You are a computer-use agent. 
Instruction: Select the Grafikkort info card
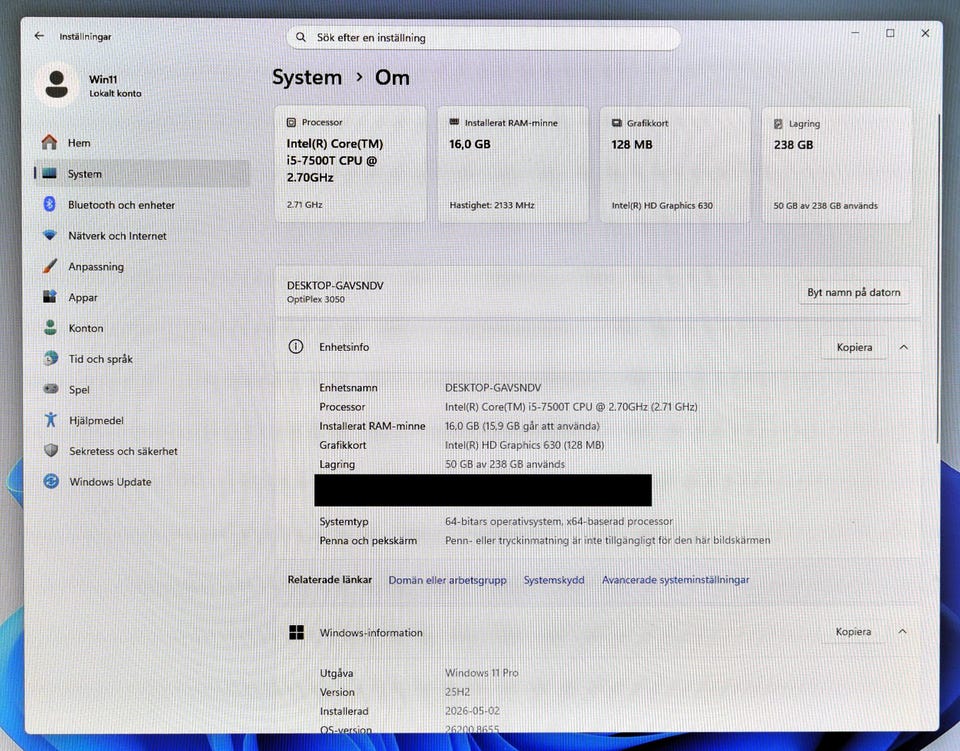675,165
